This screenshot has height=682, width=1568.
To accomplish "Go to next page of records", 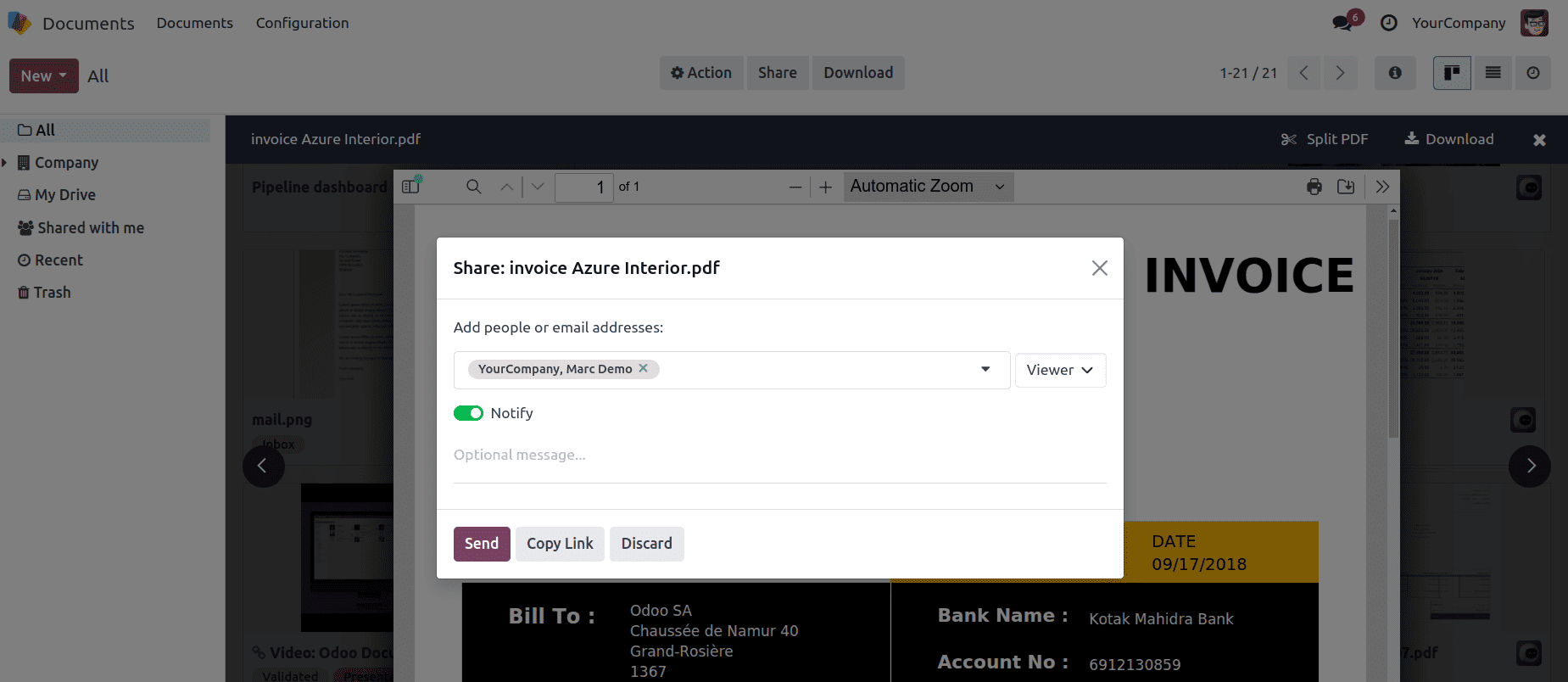I will pyautogui.click(x=1340, y=73).
